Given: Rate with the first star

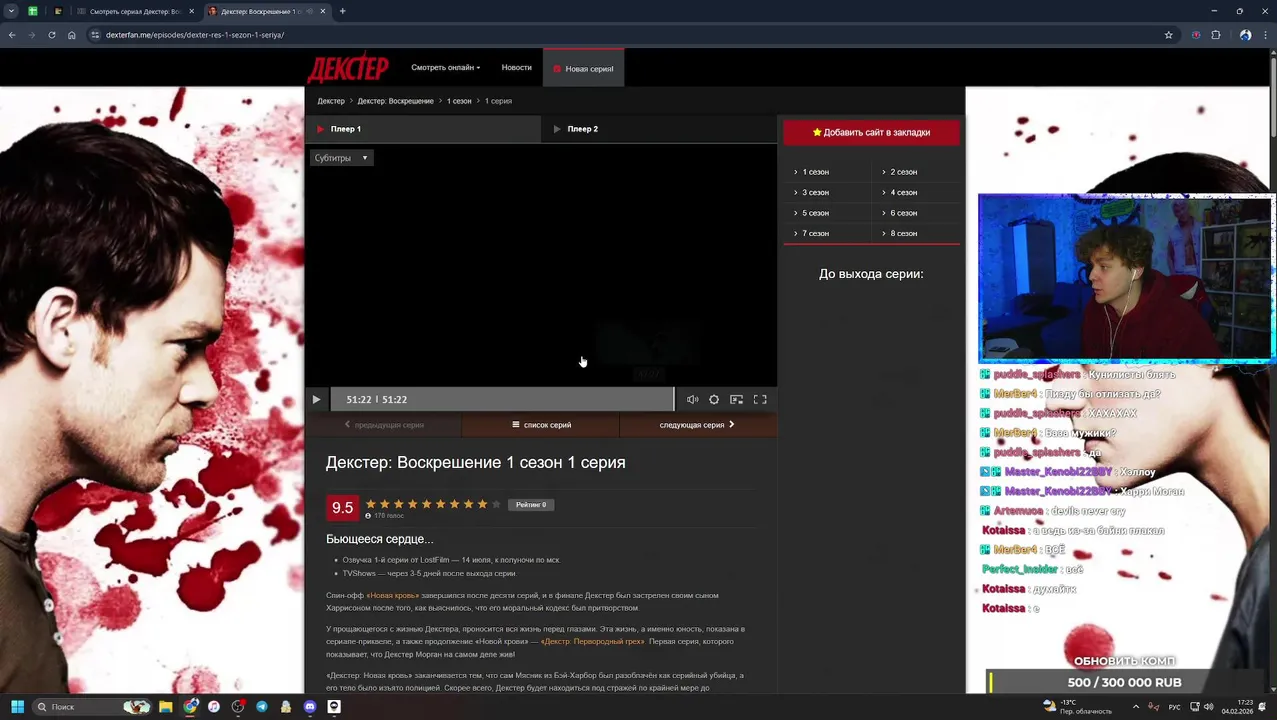Looking at the screenshot, I should pyautogui.click(x=371, y=504).
